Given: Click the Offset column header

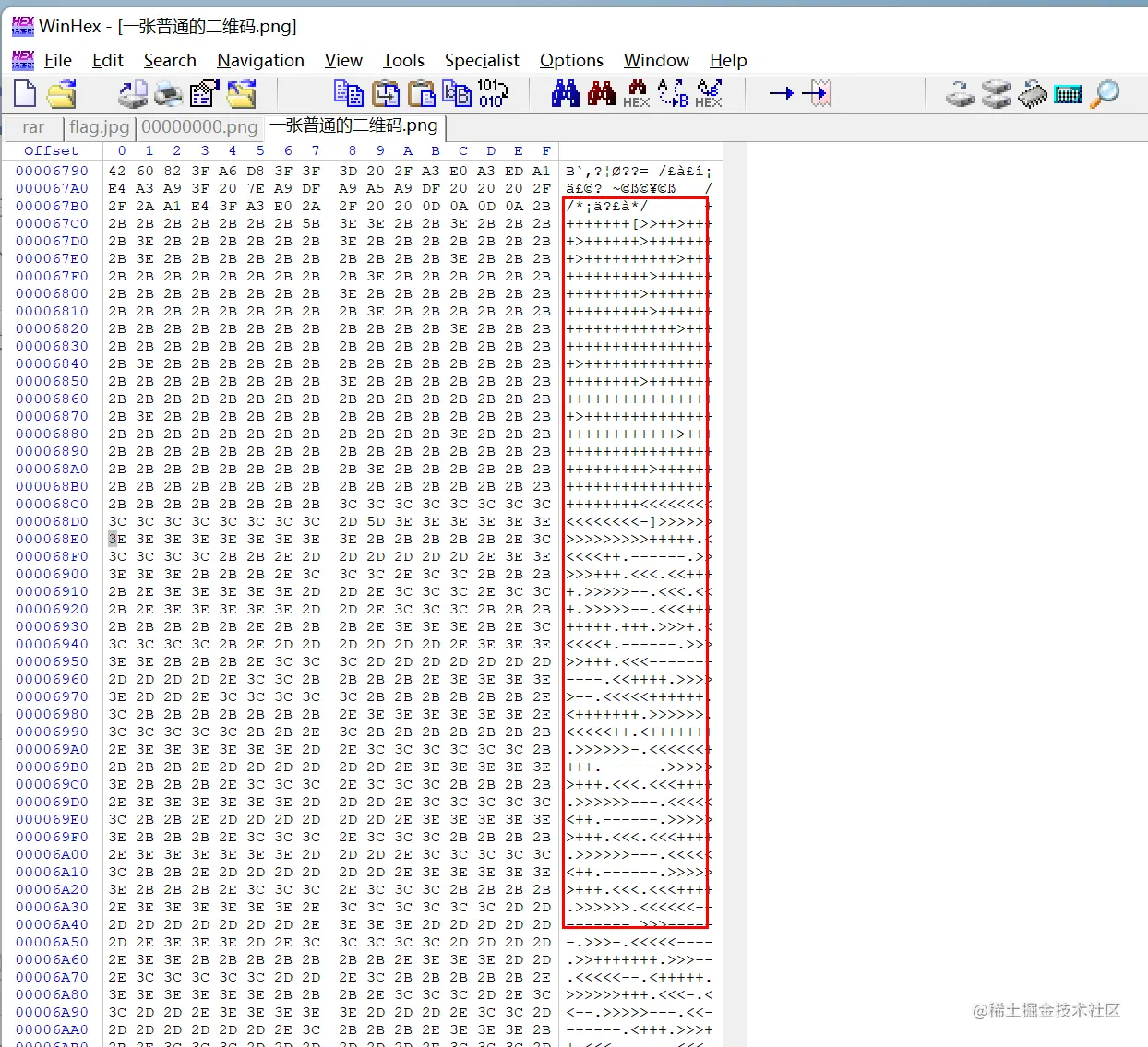Looking at the screenshot, I should pyautogui.click(x=52, y=151).
